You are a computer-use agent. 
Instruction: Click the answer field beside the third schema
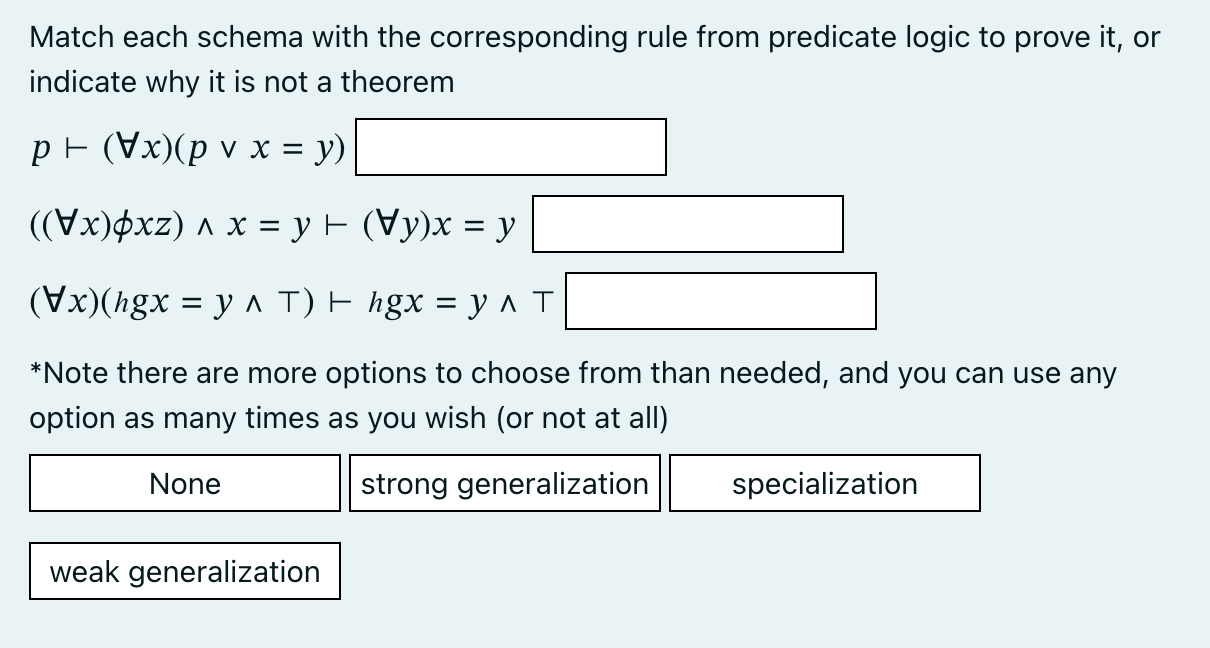point(720,300)
